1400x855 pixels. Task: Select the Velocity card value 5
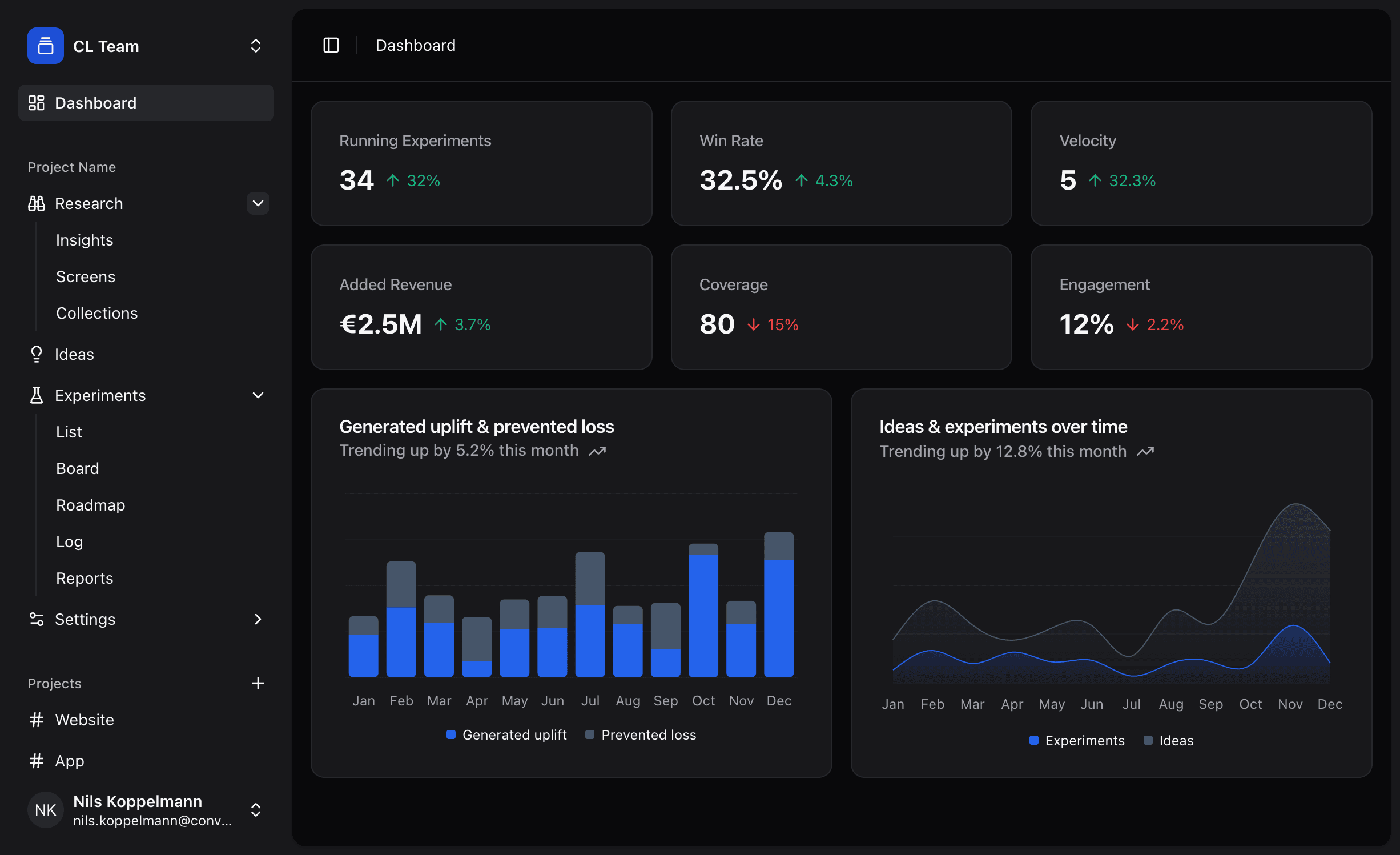(x=1068, y=180)
